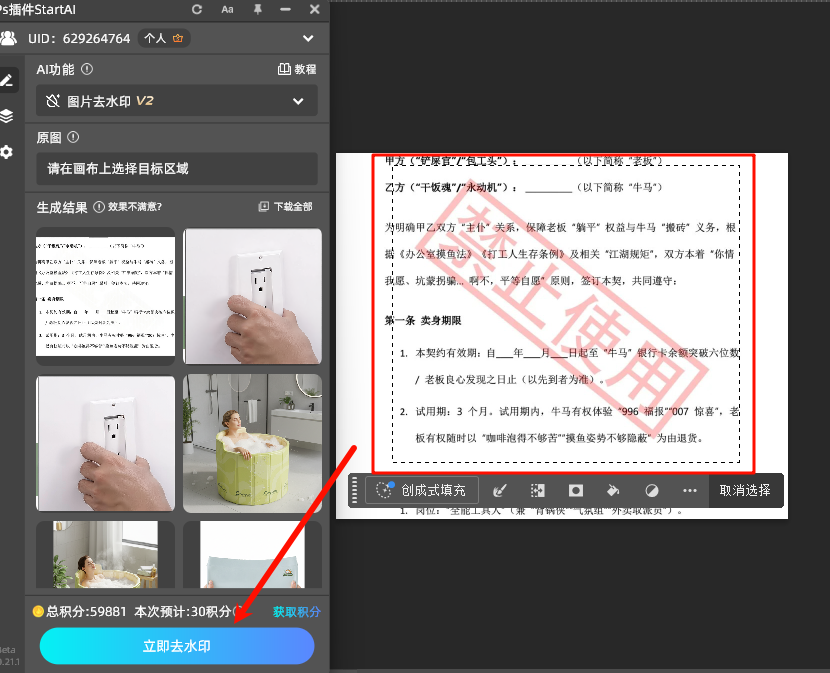Click info icon next to AI功能

87,70
